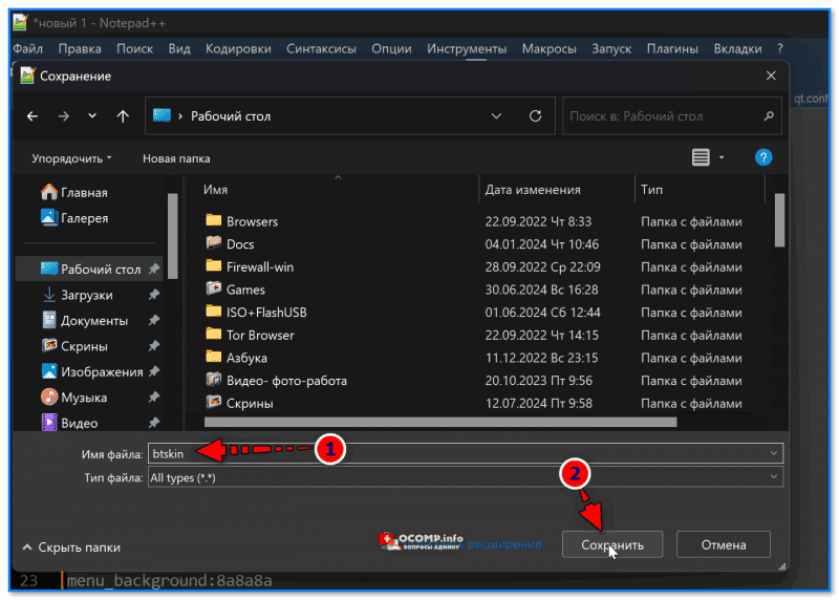
Task: Open the Упорядочить dropdown menu
Action: 71,158
